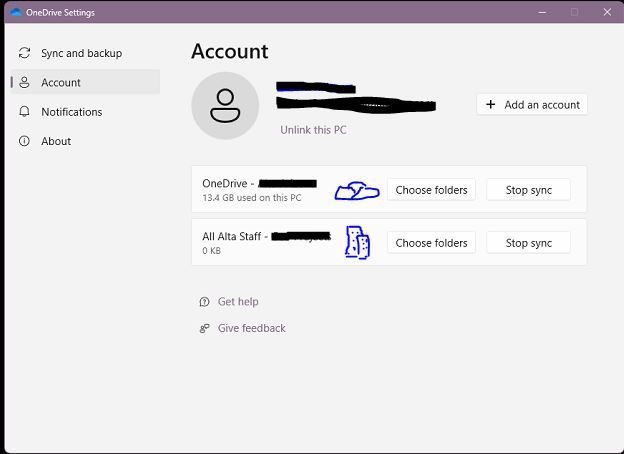Choose folders for the OneDrive row
The width and height of the screenshot is (624, 454).
tap(431, 190)
